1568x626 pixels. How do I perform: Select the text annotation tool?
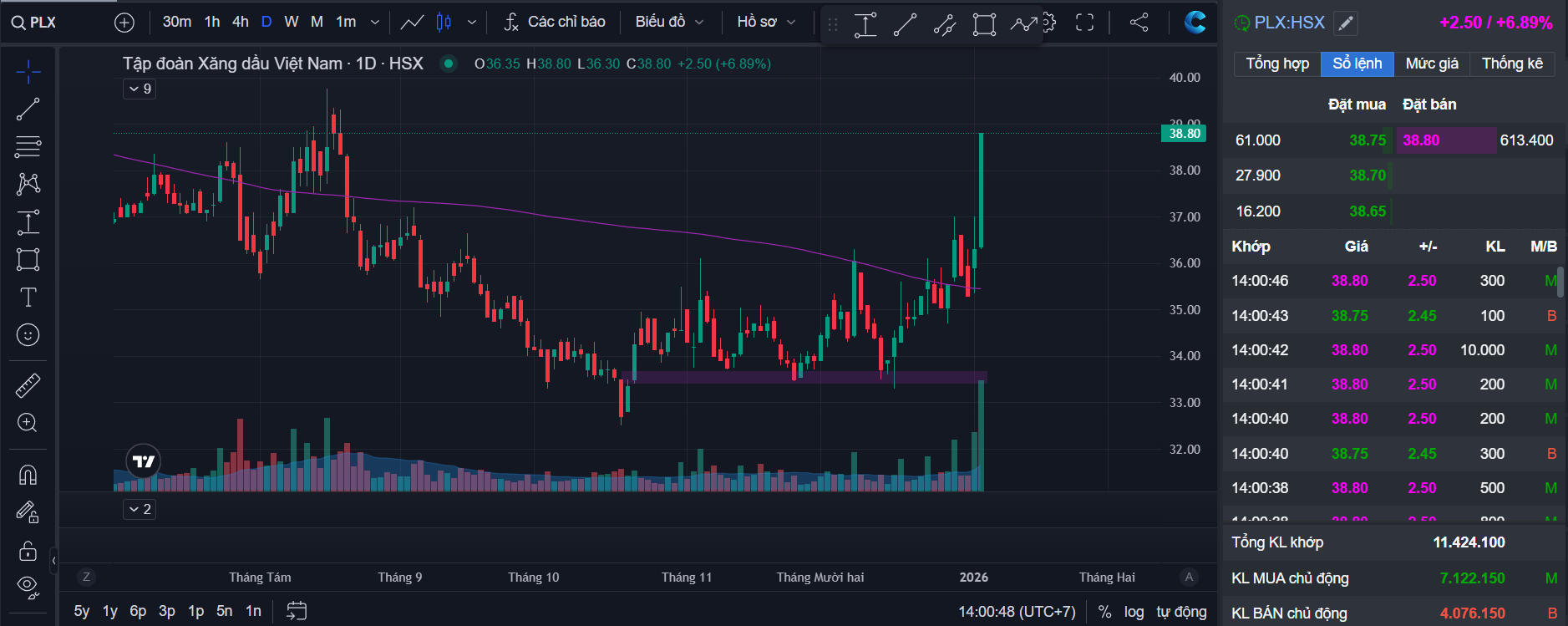click(28, 297)
